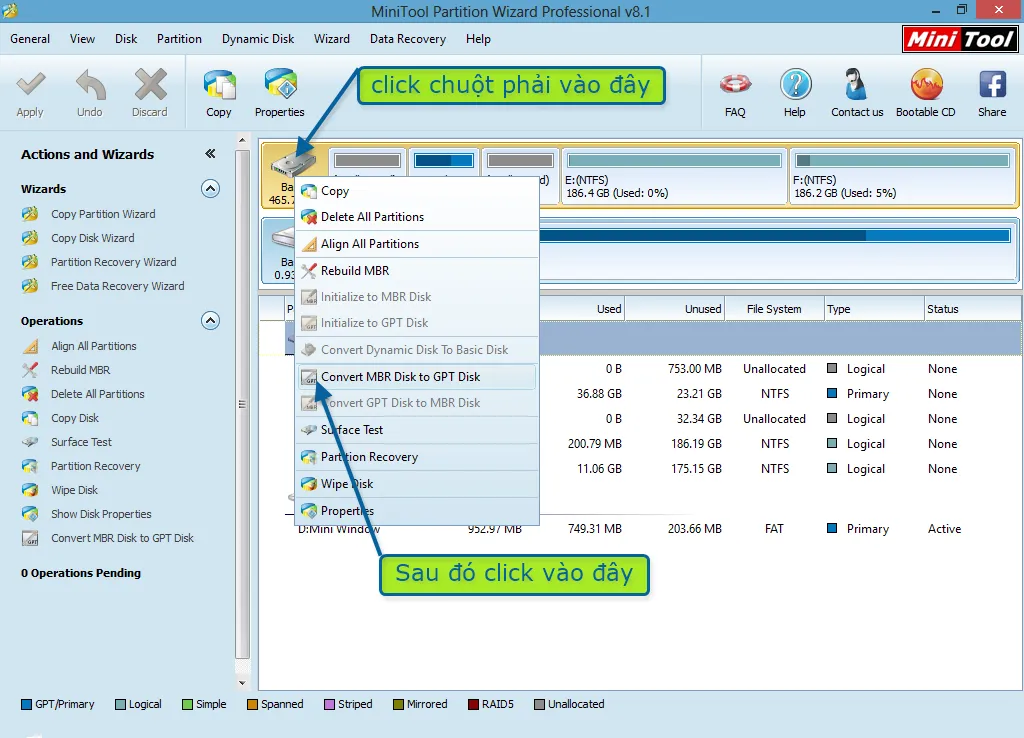Screen dimensions: 1024x738
Task: Choose Delete All Partitions in context menu
Action: click(417, 217)
